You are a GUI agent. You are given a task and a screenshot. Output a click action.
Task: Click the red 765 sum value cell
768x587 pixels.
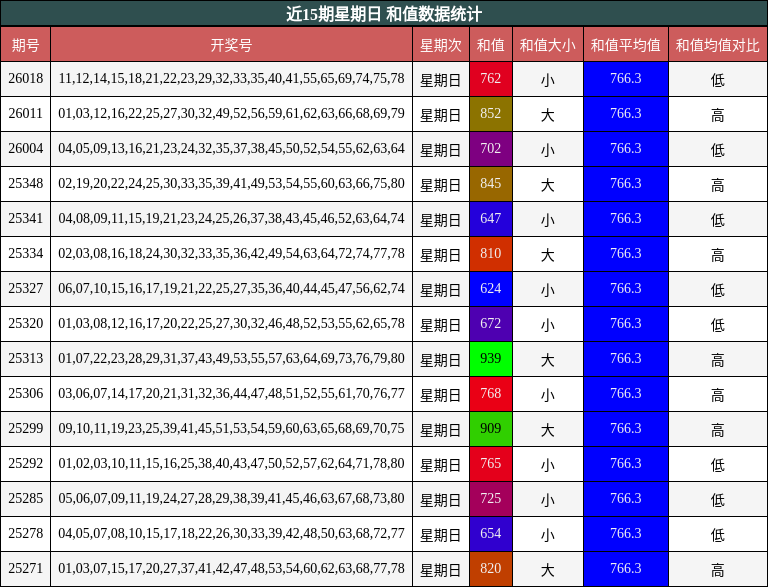tap(491, 464)
